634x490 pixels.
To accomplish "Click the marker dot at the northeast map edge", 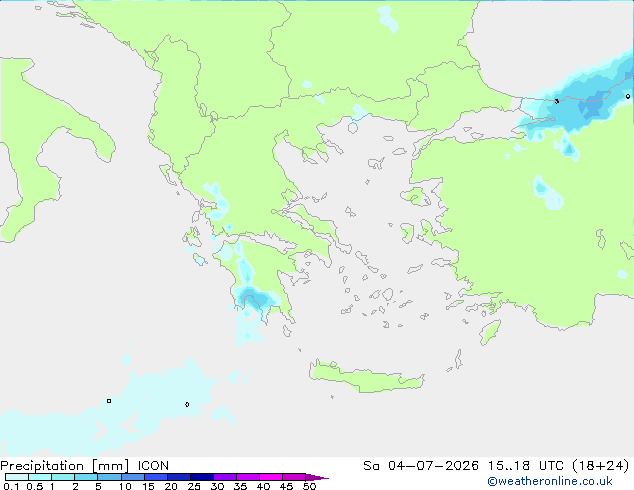I will (628, 96).
